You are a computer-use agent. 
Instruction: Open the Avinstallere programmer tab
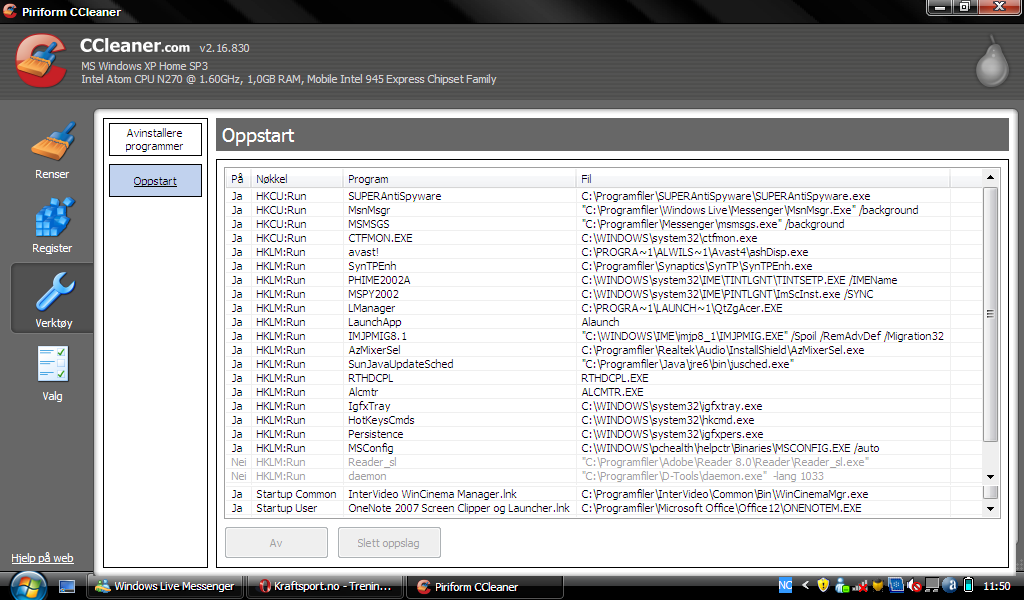coord(155,140)
